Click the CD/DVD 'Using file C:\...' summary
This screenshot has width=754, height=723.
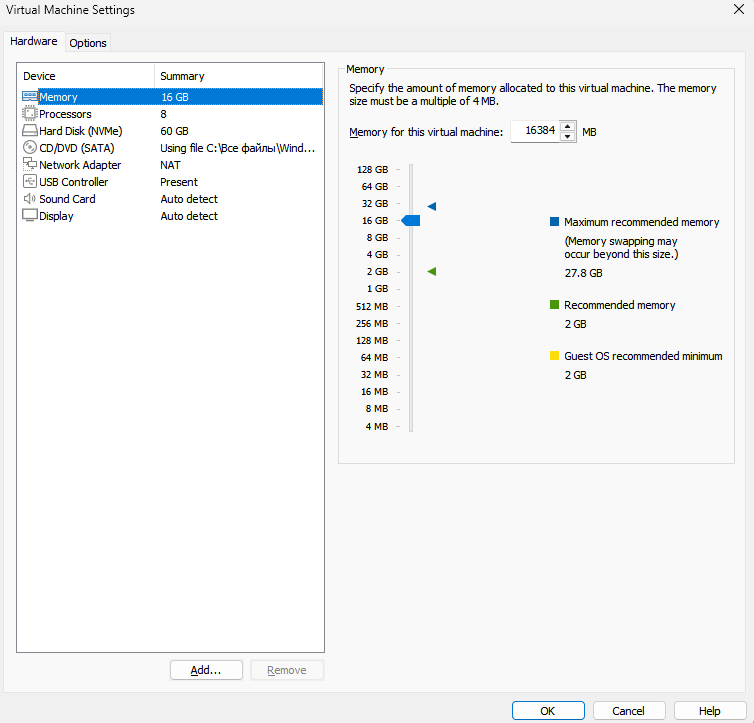pos(238,148)
